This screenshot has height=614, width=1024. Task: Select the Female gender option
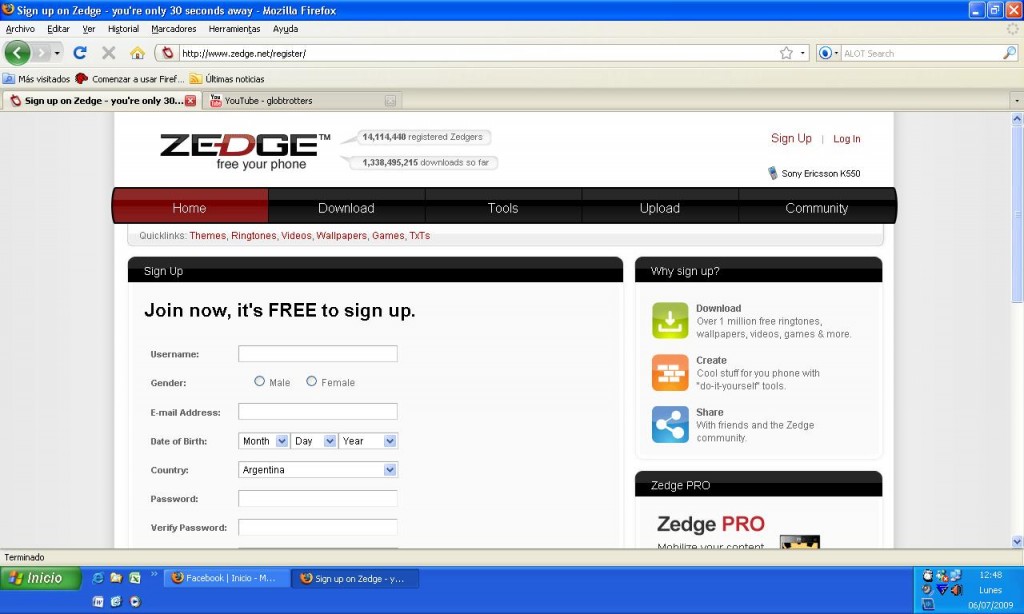312,381
